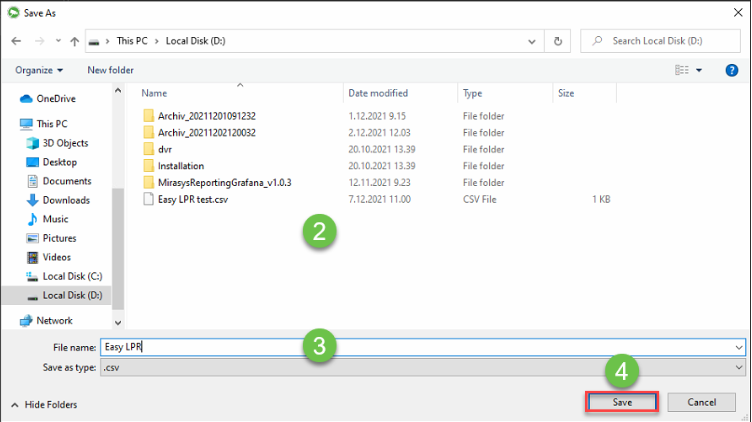Select Local Disk (C:) in sidebar
The height and width of the screenshot is (422, 752).
pyautogui.click(x=71, y=276)
